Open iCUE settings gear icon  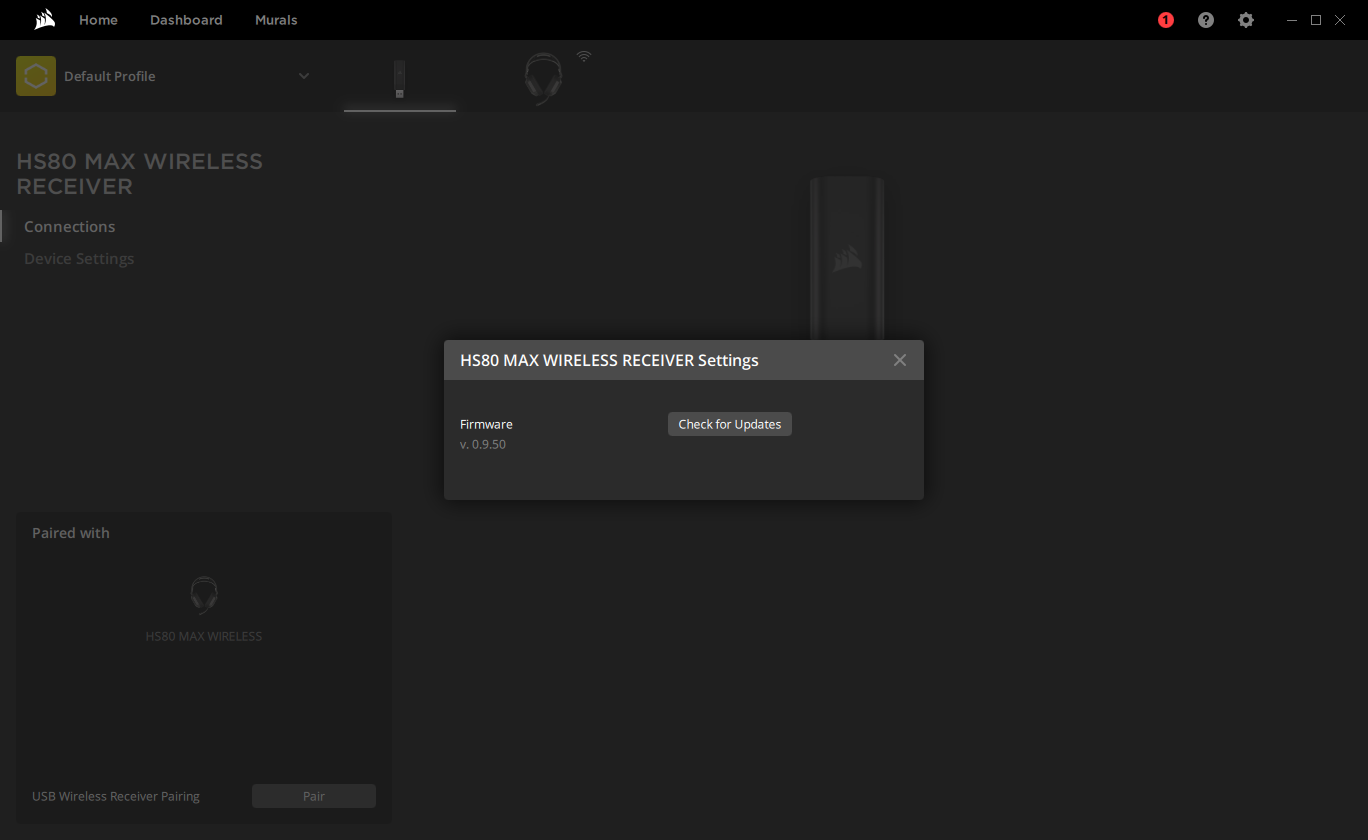coord(1246,20)
